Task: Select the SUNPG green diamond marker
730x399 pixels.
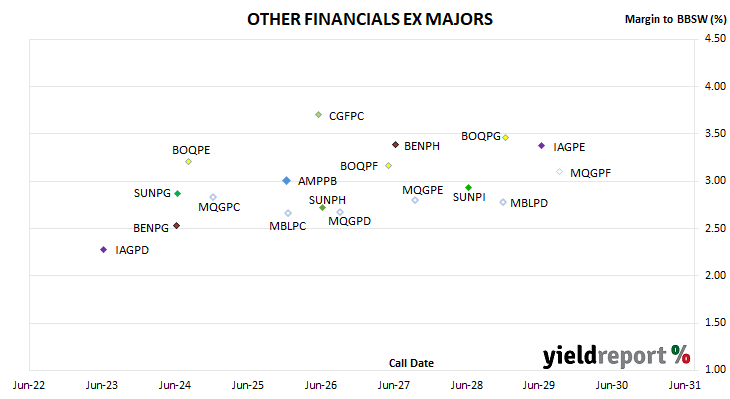Action: pos(177,194)
